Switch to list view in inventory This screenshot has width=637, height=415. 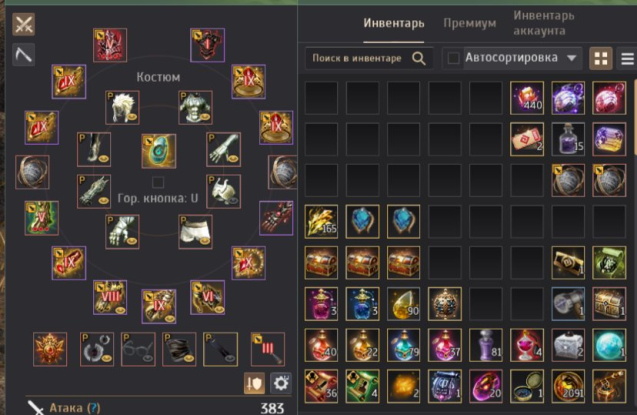tap(627, 58)
